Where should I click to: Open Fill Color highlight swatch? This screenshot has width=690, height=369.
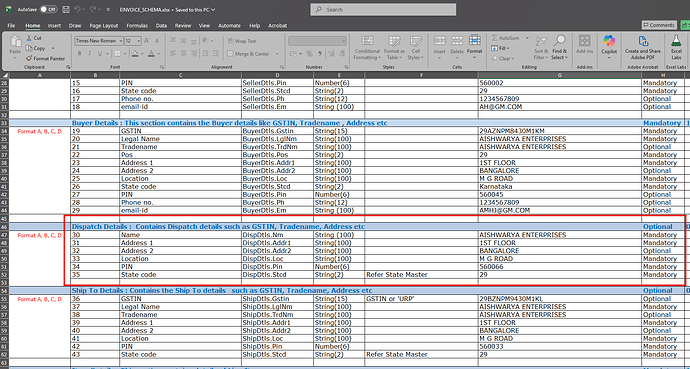click(135, 54)
